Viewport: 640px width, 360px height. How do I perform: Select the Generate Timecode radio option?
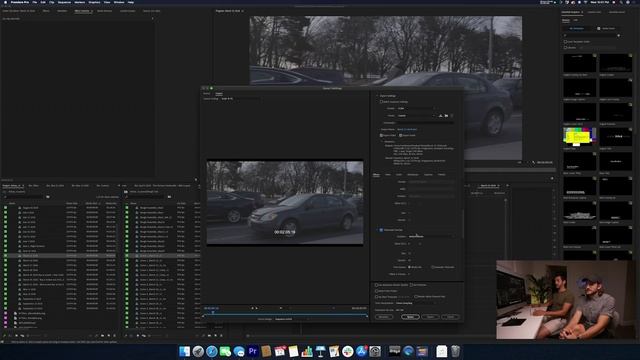coord(432,267)
